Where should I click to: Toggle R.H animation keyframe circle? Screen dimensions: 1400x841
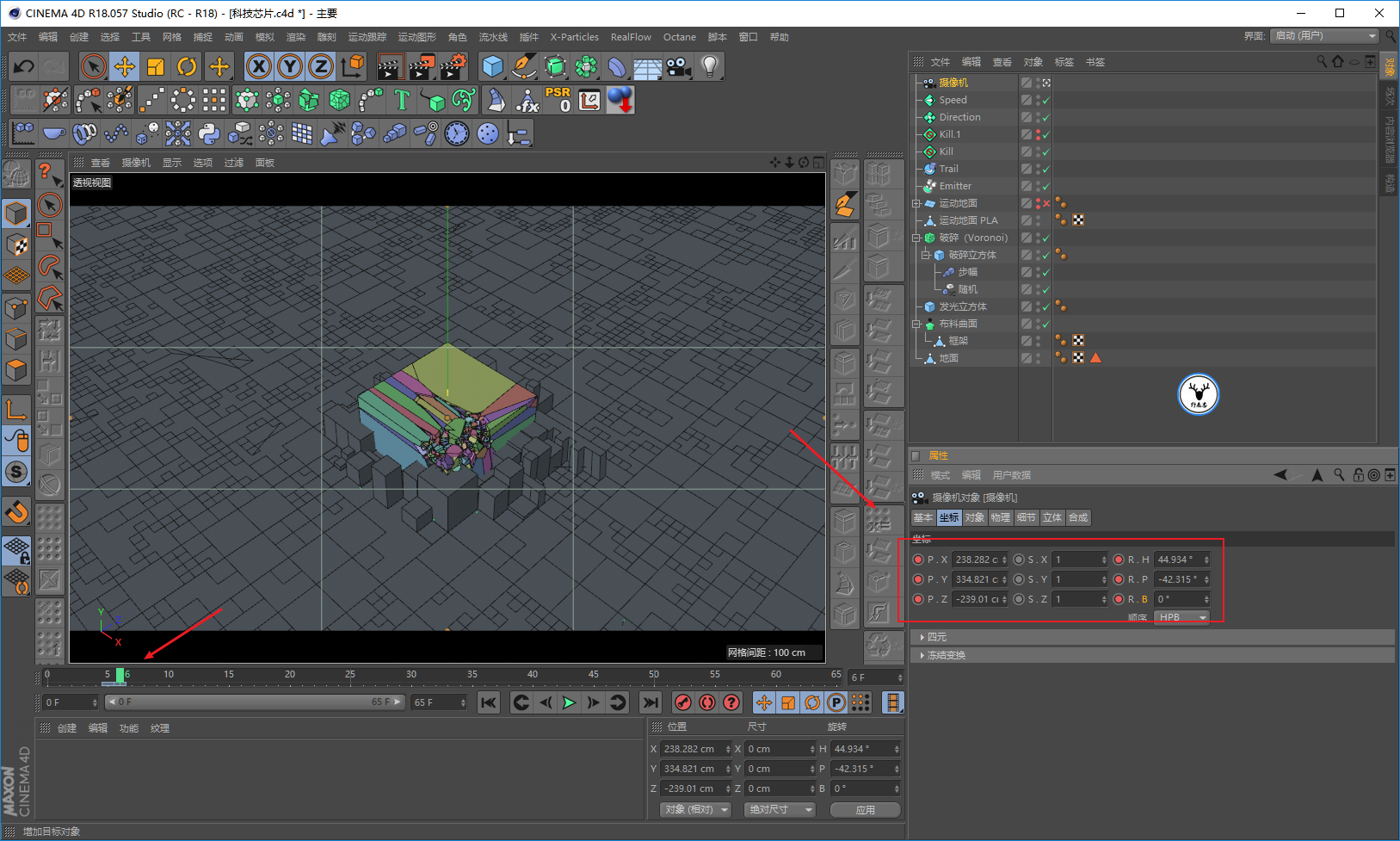coord(1119,560)
